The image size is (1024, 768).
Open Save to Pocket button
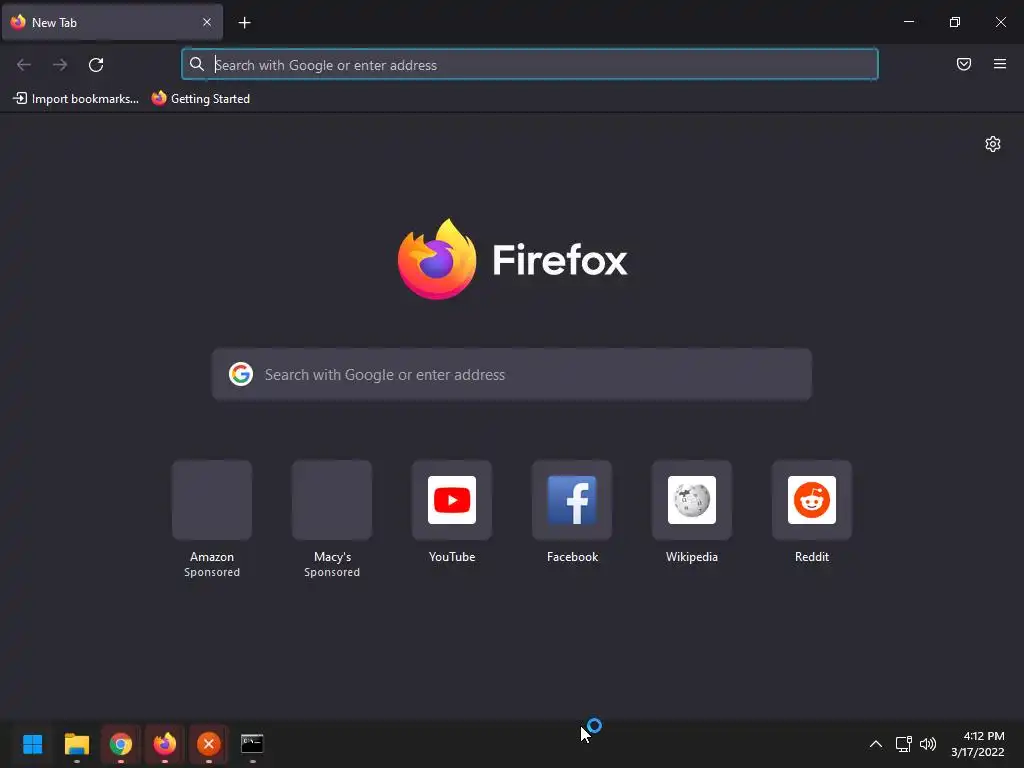[x=964, y=64]
